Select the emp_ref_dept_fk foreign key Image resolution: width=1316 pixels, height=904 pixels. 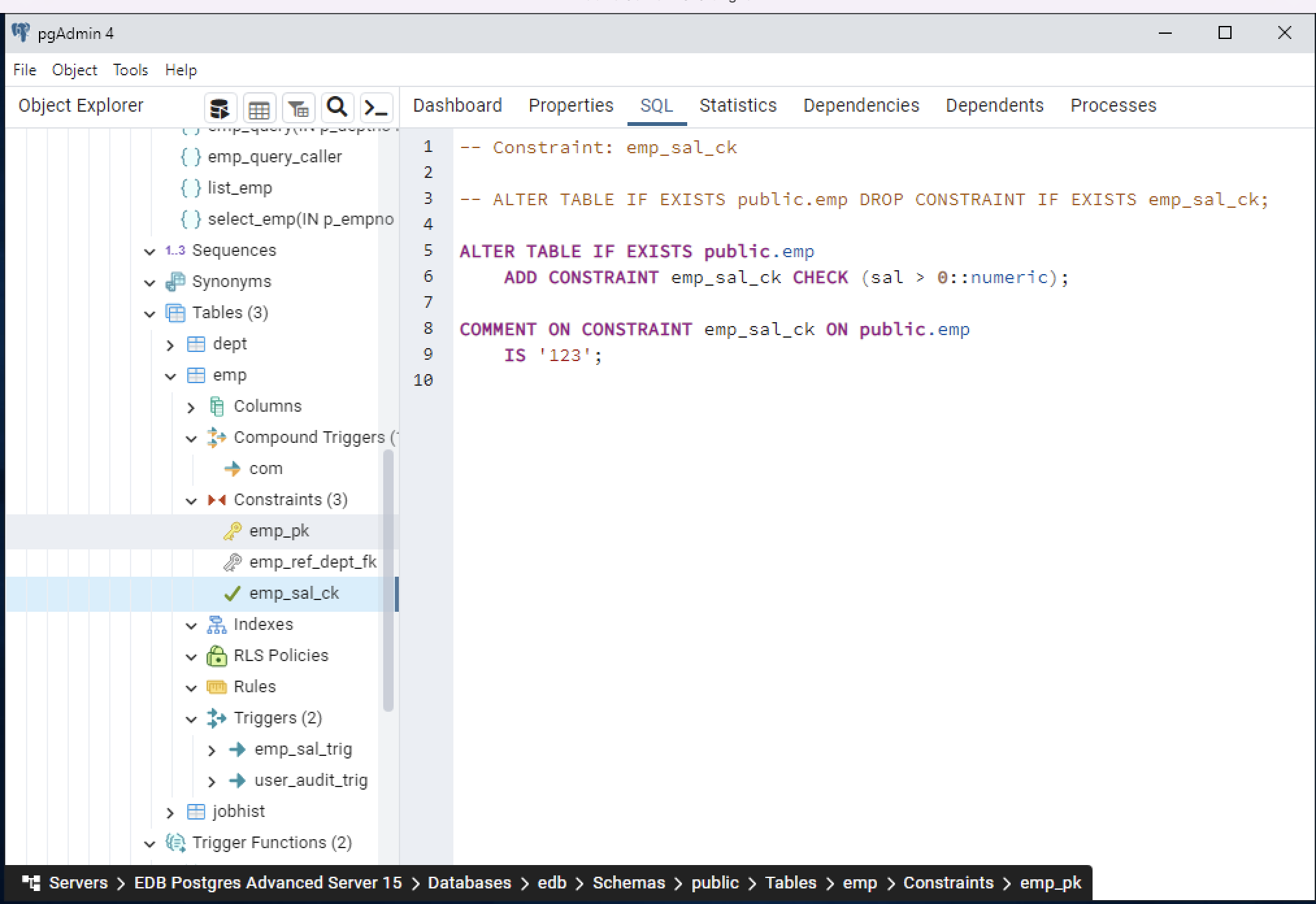tap(233, 562)
